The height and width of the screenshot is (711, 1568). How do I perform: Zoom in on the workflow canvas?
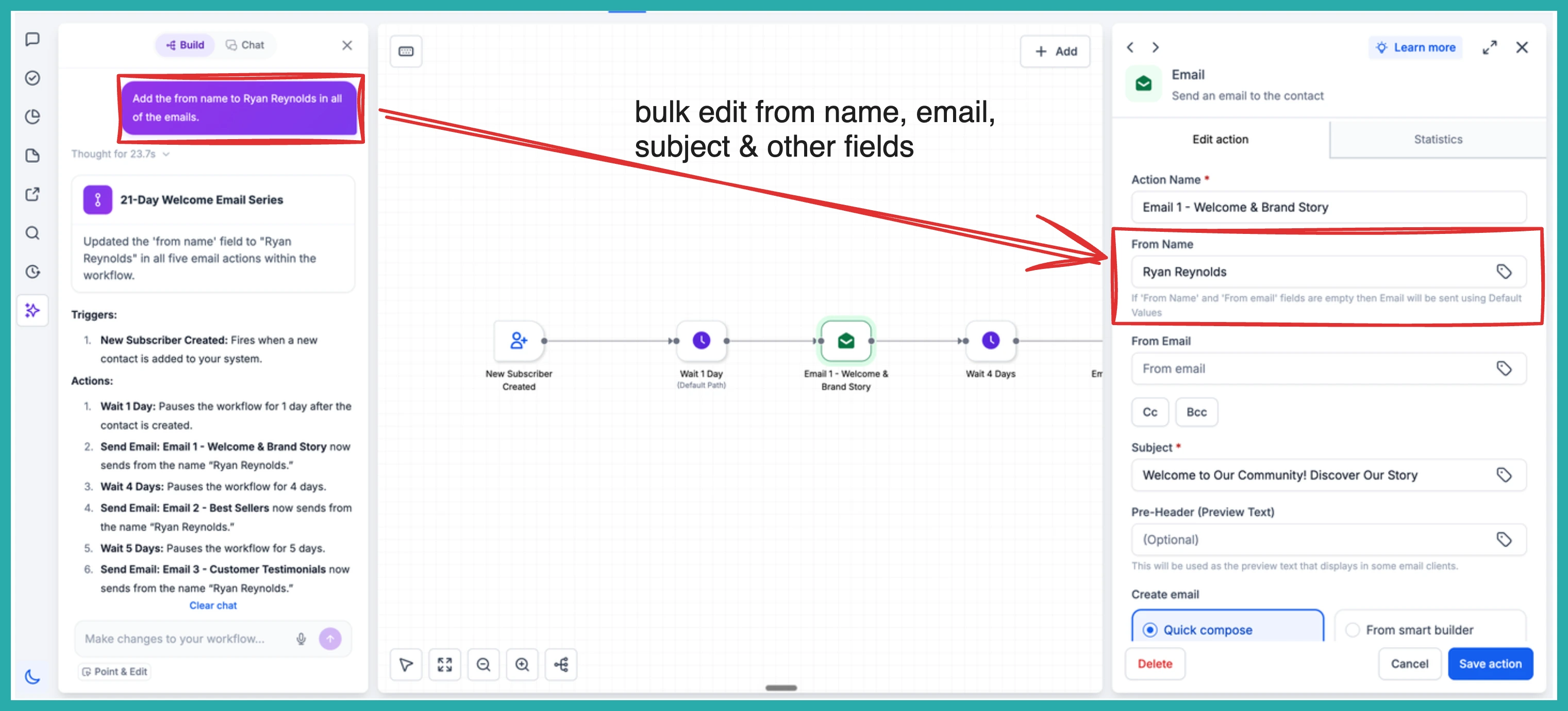click(522, 665)
